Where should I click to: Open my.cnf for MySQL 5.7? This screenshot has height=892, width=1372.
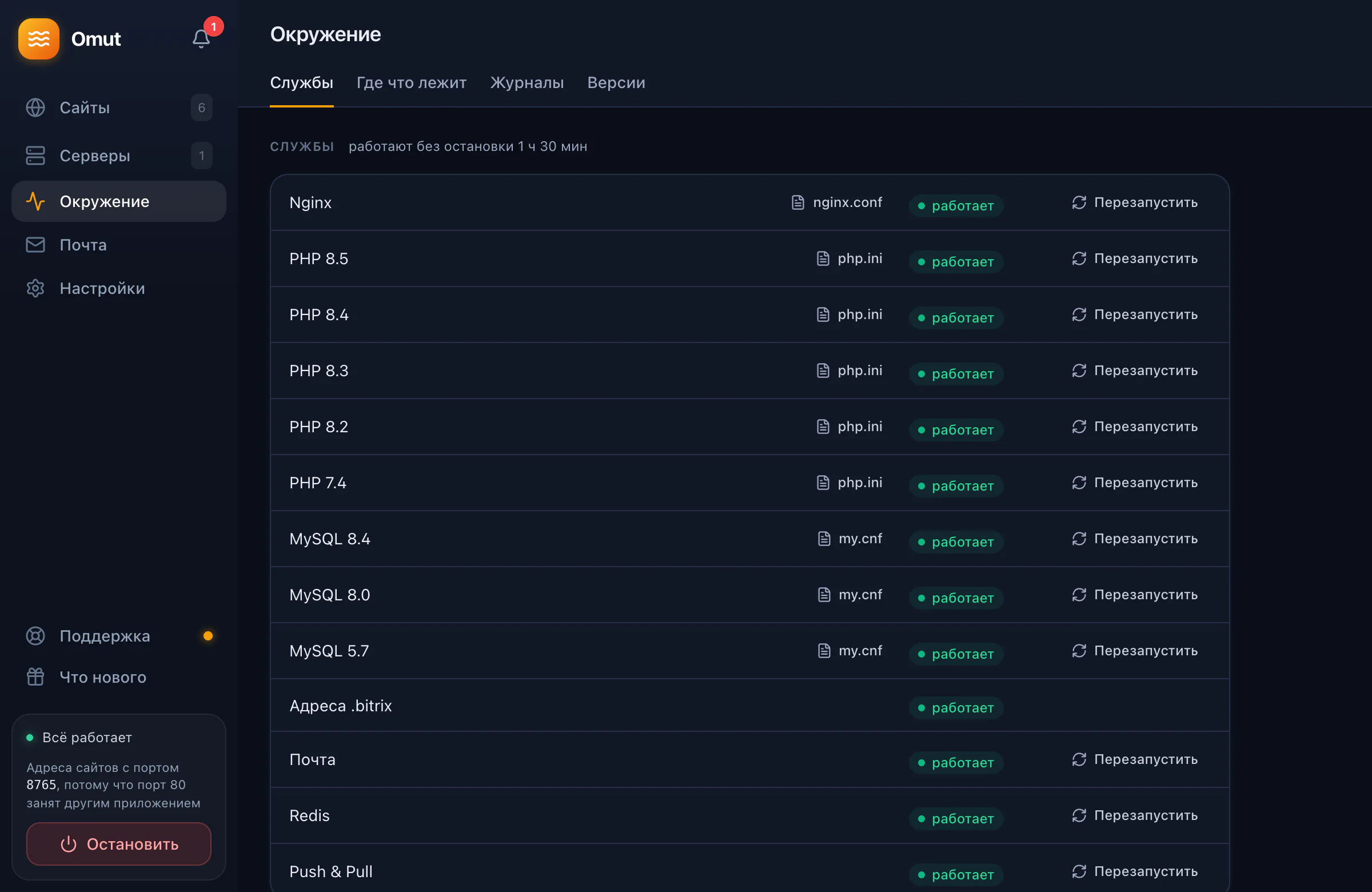pos(849,650)
